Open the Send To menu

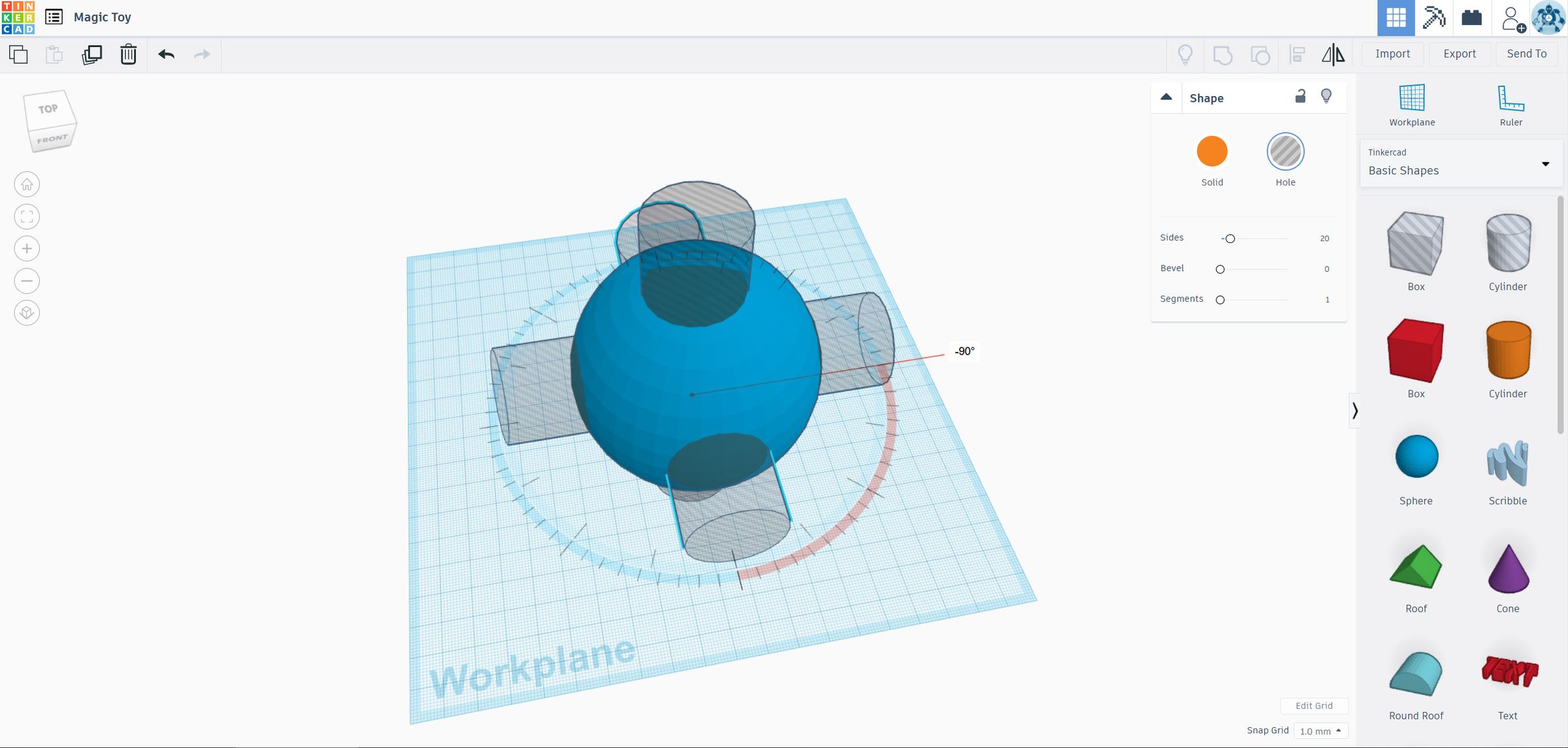coord(1526,54)
